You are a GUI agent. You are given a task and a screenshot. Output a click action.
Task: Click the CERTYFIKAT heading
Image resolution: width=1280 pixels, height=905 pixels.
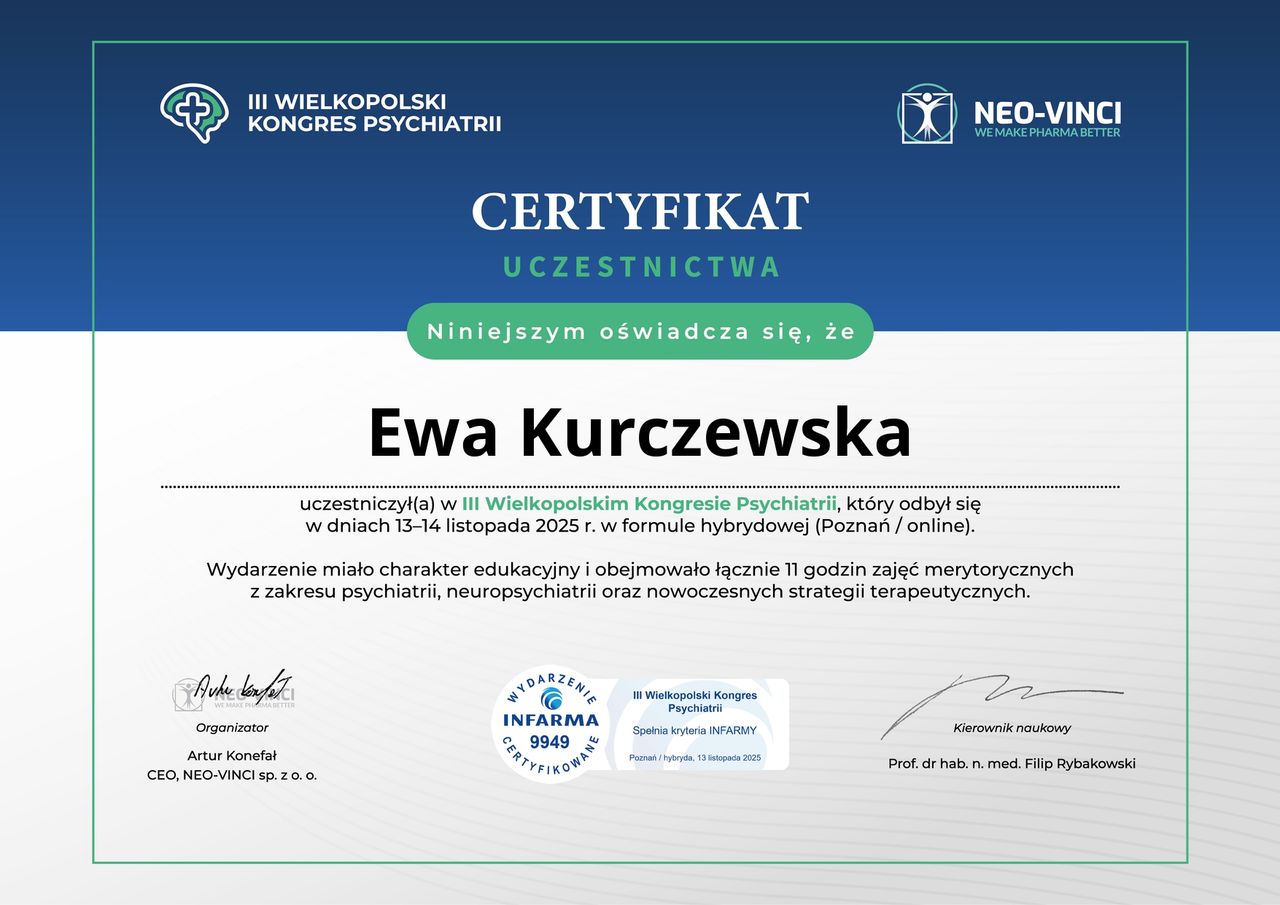(640, 212)
